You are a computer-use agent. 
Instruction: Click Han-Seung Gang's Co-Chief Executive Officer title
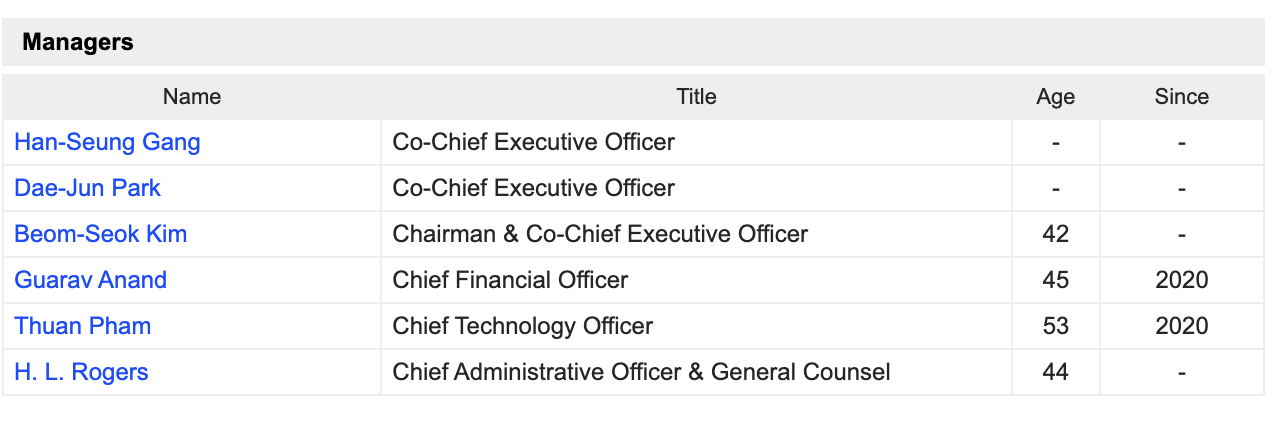pos(534,142)
